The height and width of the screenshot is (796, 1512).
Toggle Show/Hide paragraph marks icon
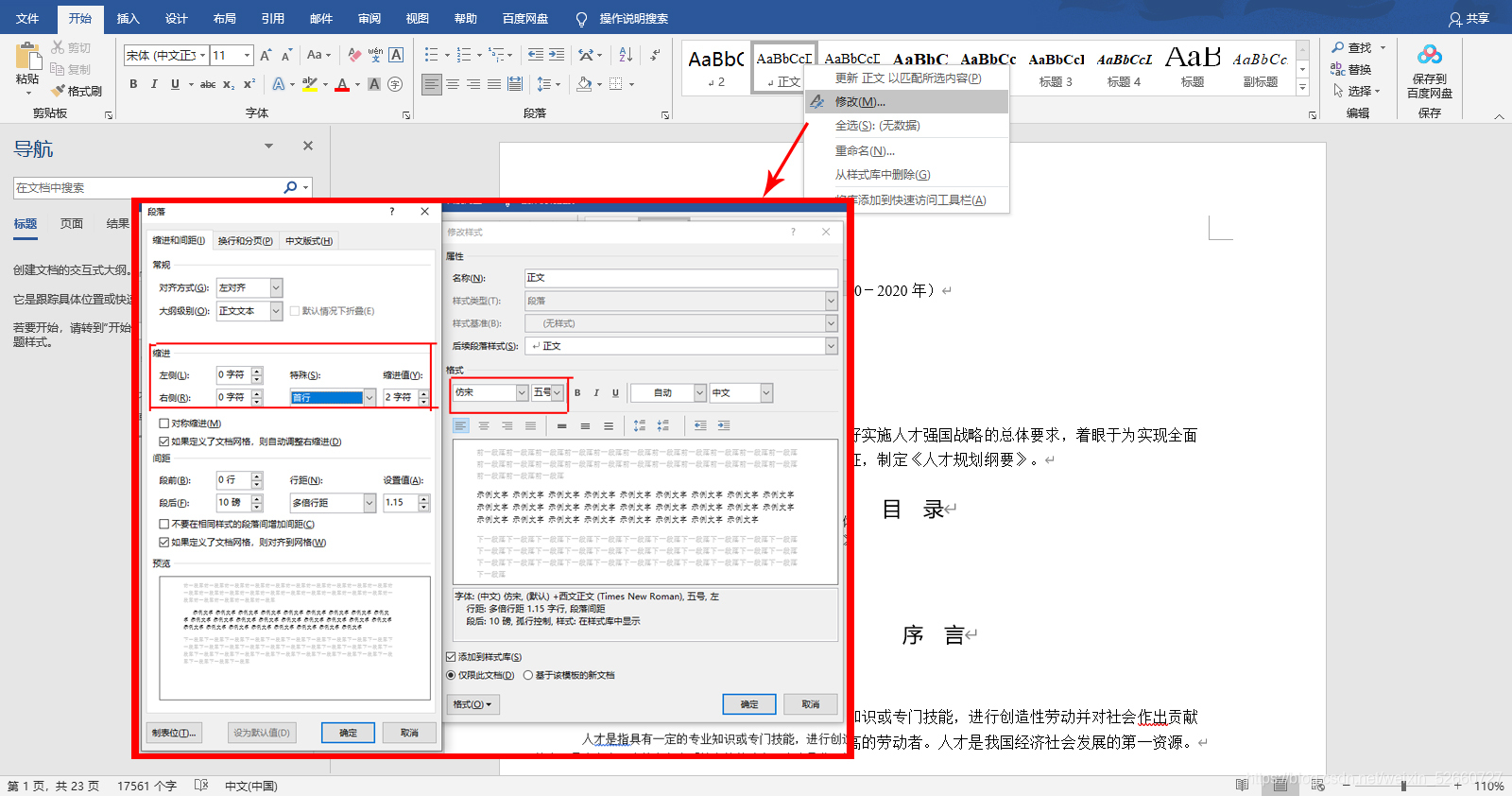655,55
